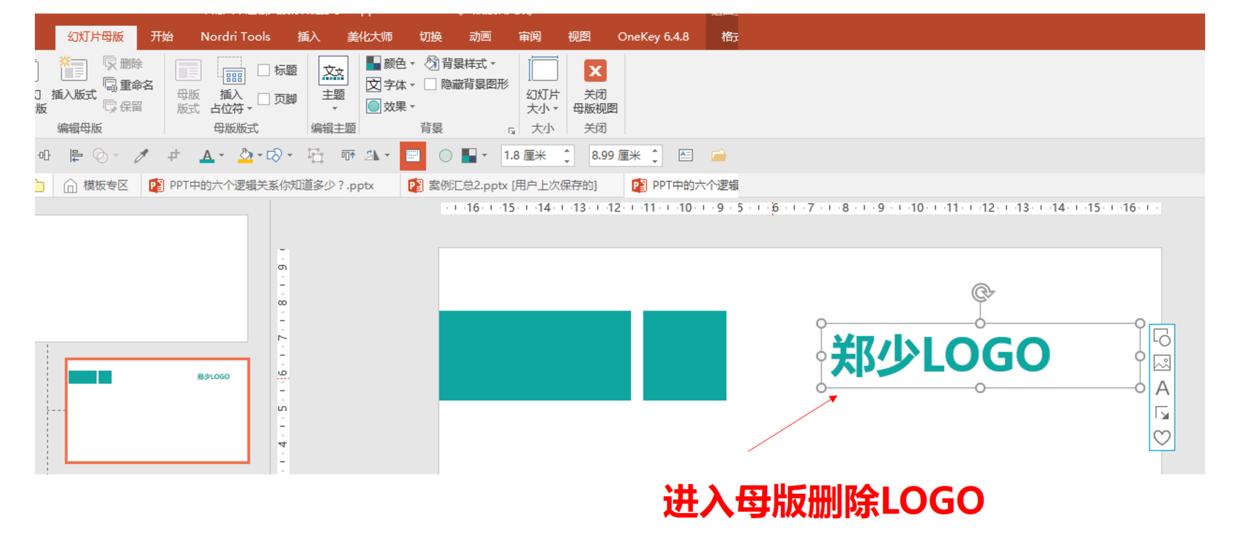Click the picture icon in floating toolbar
Viewport: 1240px width, 546px height.
coord(1162,362)
